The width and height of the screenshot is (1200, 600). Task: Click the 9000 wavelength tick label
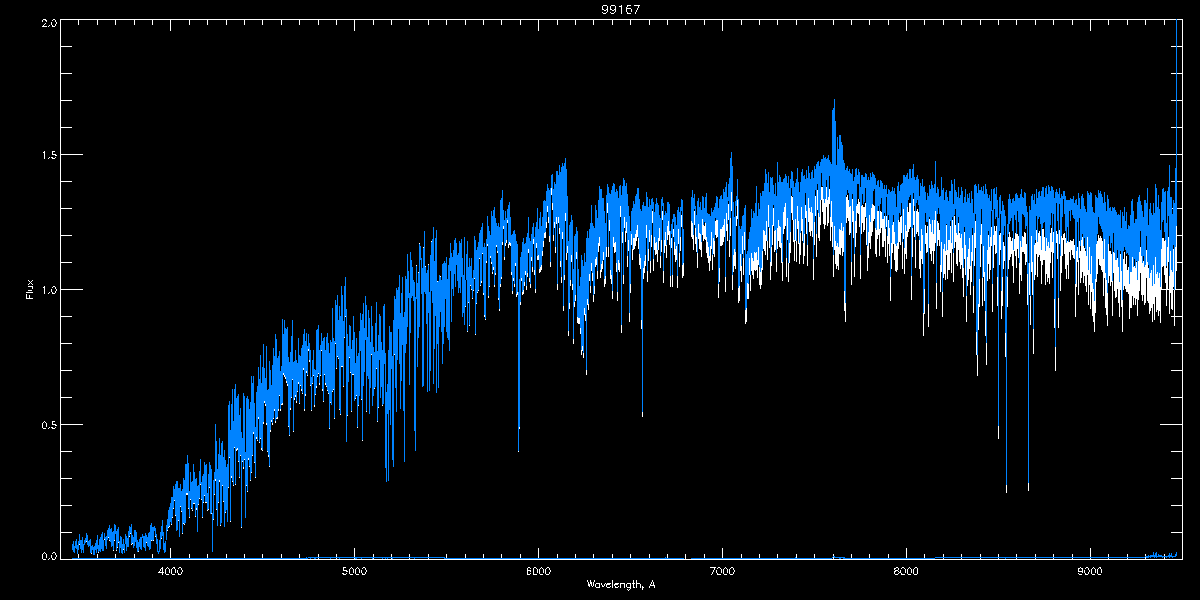click(1090, 572)
